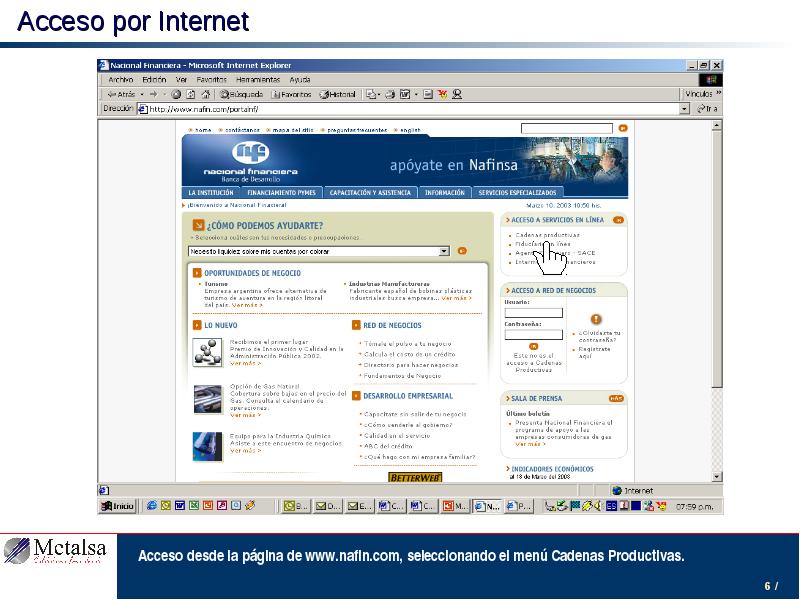The image size is (800, 600).
Task: Click the Inicio Start button
Action: (117, 506)
